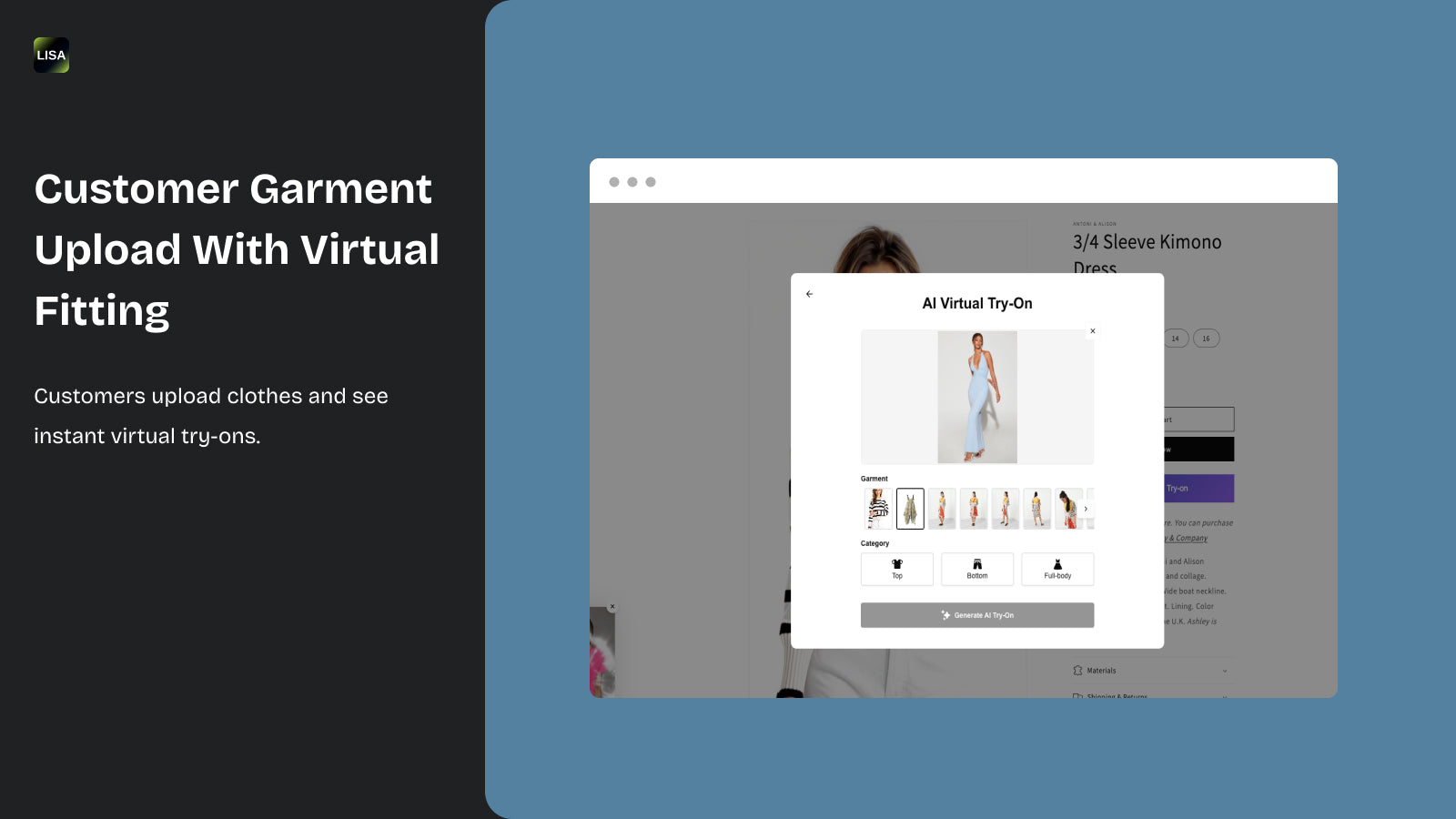
Task: Click the right chevron to show more garments
Action: (x=1086, y=509)
